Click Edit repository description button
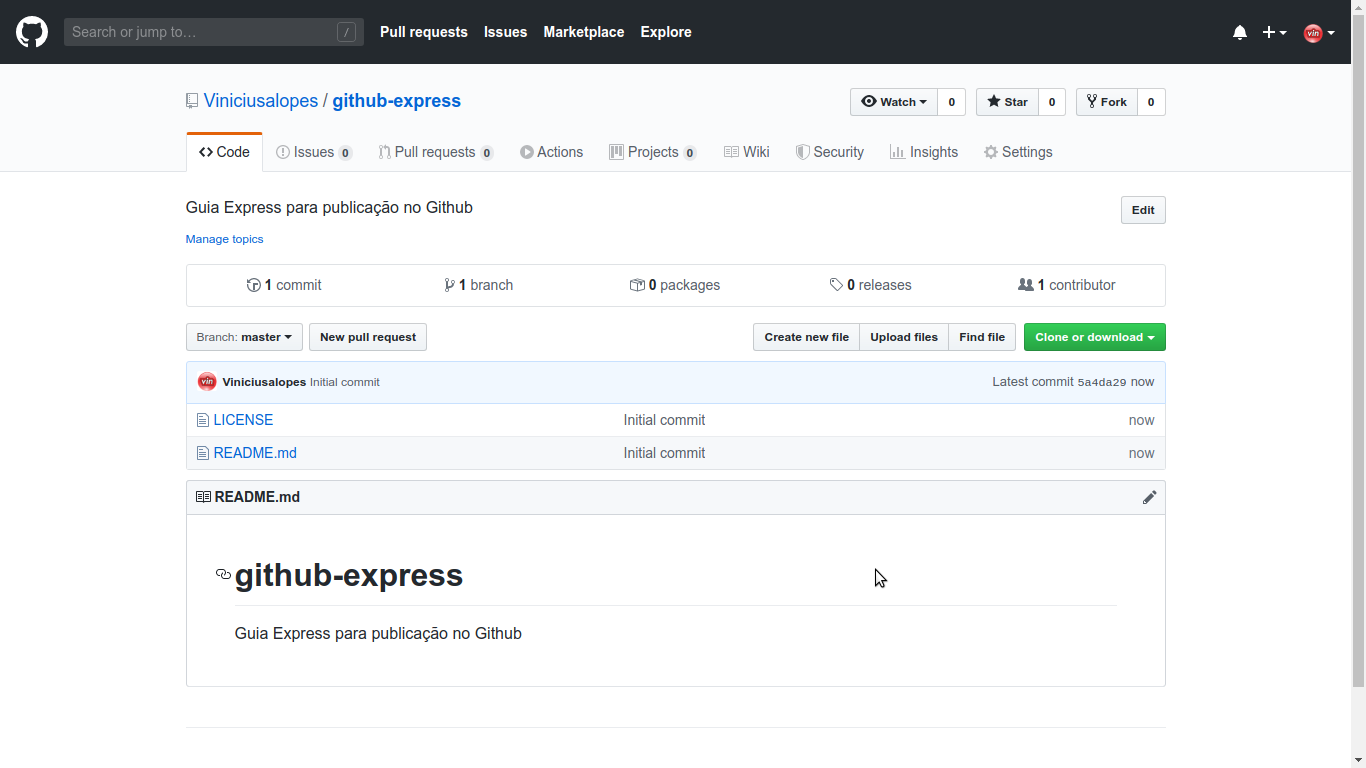This screenshot has height=768, width=1366. [1143, 210]
